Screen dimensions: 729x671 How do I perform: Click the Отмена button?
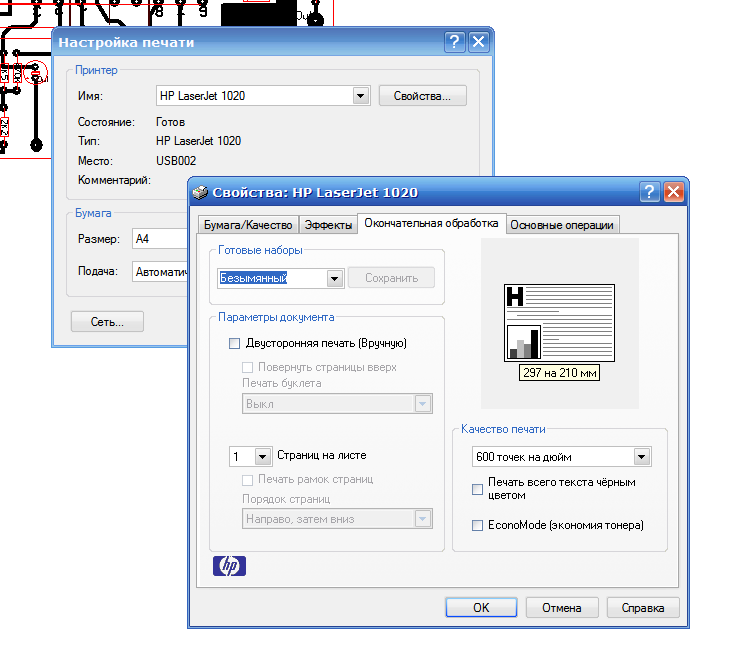(562, 607)
